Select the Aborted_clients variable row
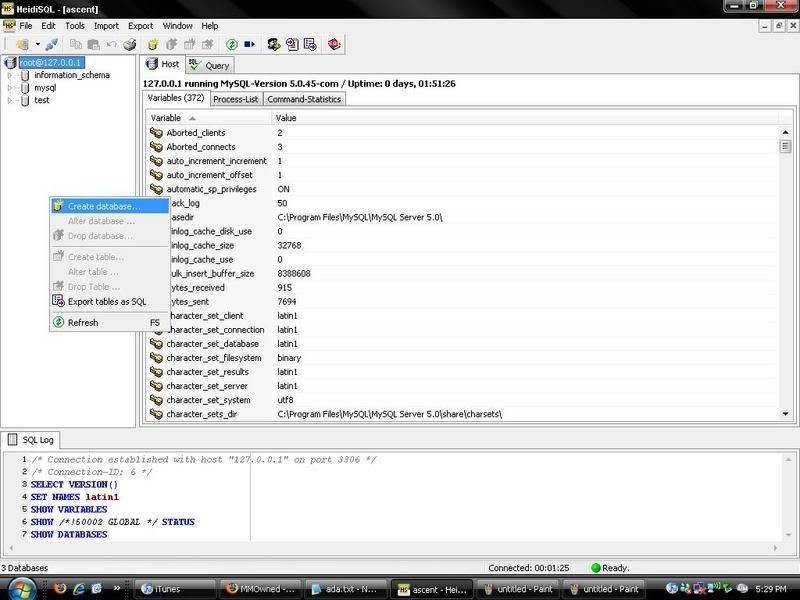This screenshot has width=800, height=600. coord(463,133)
